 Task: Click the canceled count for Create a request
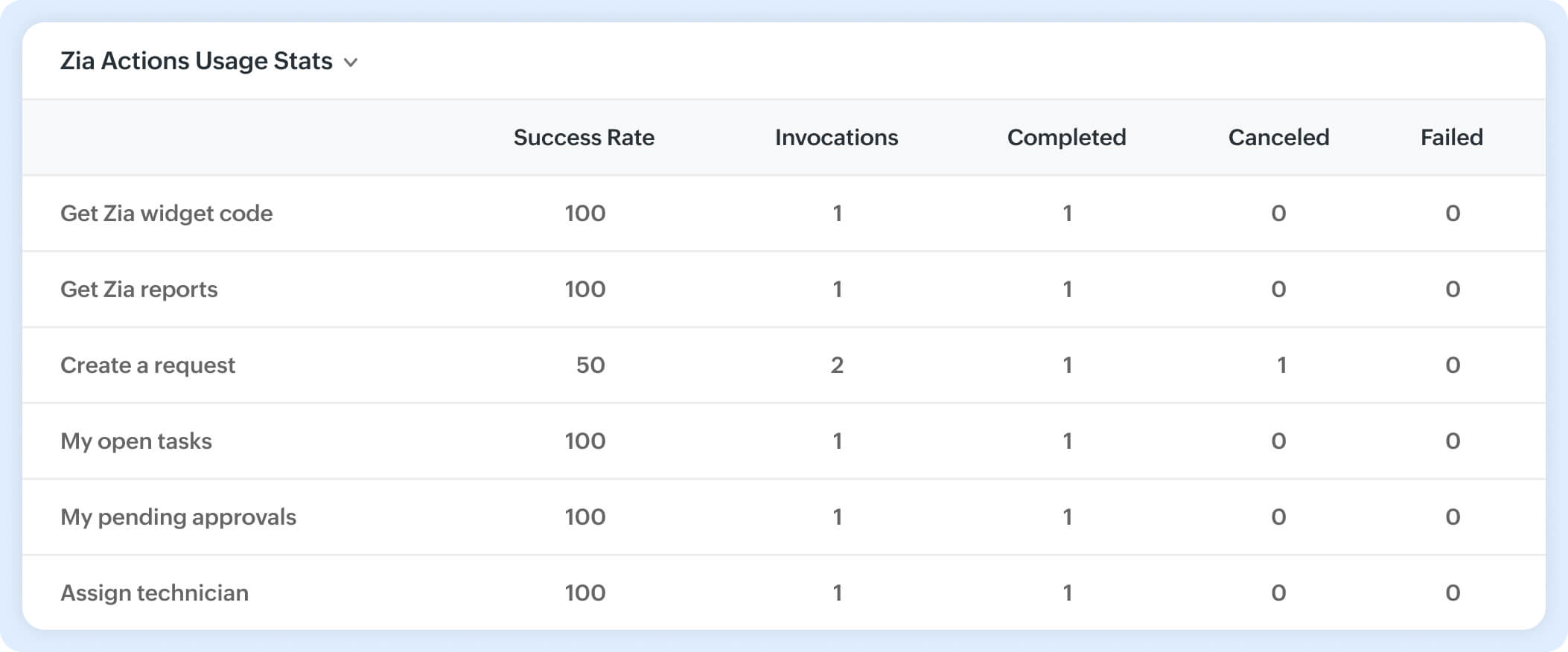[1281, 365]
